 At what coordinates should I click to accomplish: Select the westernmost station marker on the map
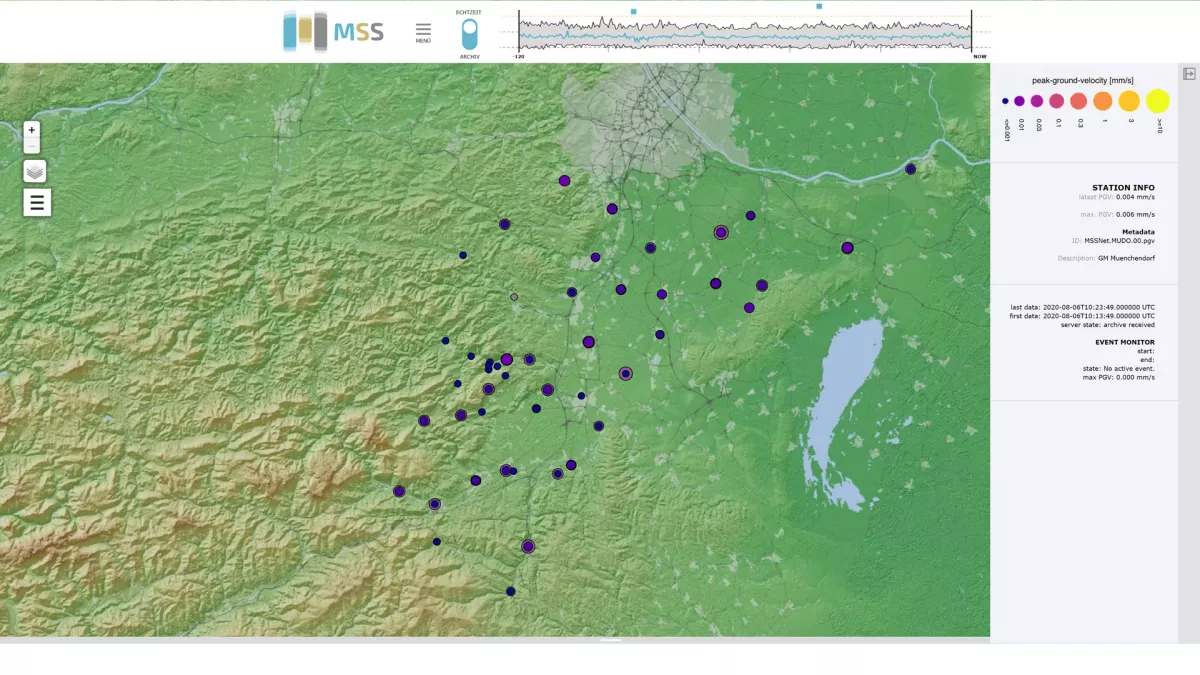pyautogui.click(x=399, y=491)
